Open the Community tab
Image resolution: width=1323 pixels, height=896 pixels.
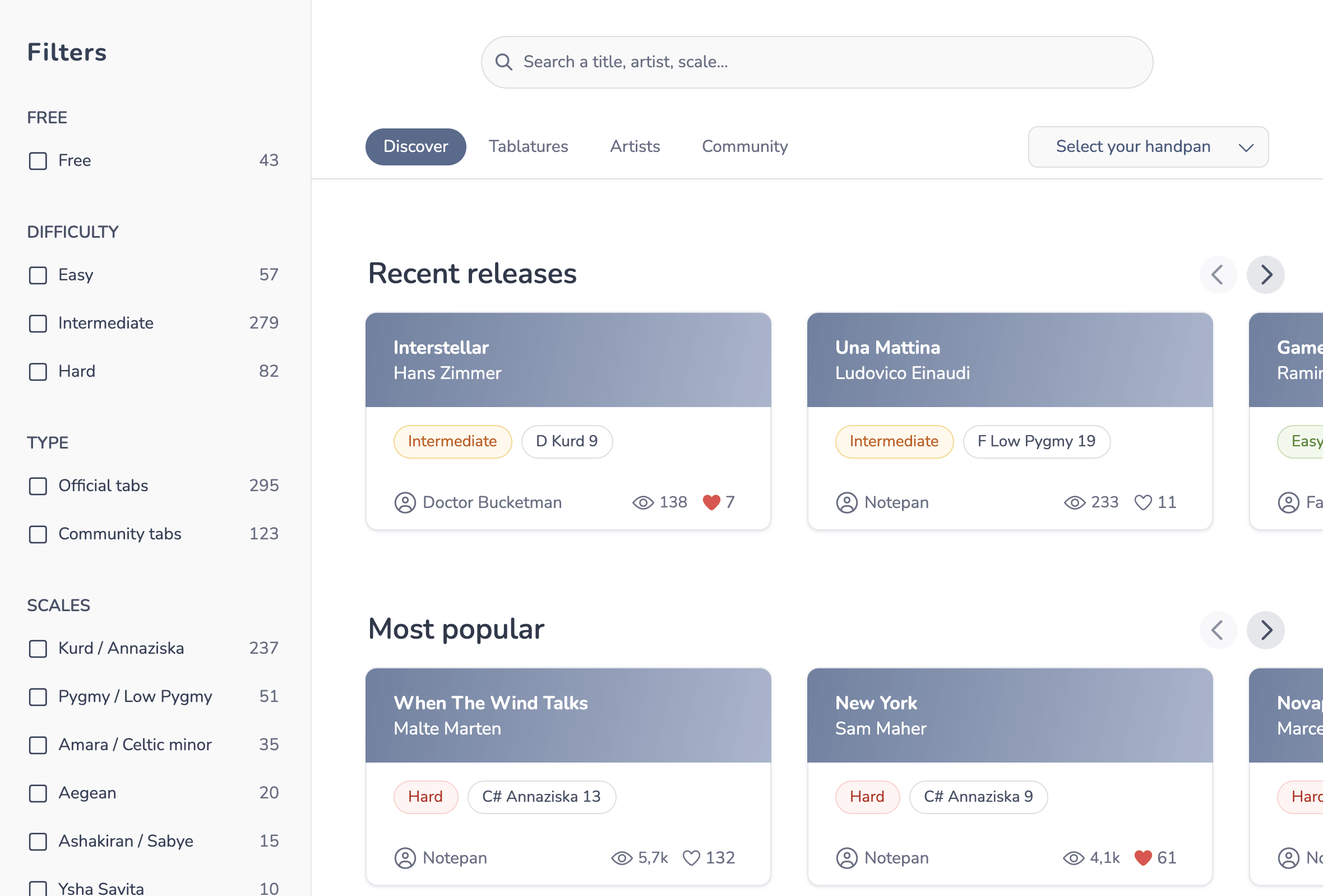[x=744, y=147]
